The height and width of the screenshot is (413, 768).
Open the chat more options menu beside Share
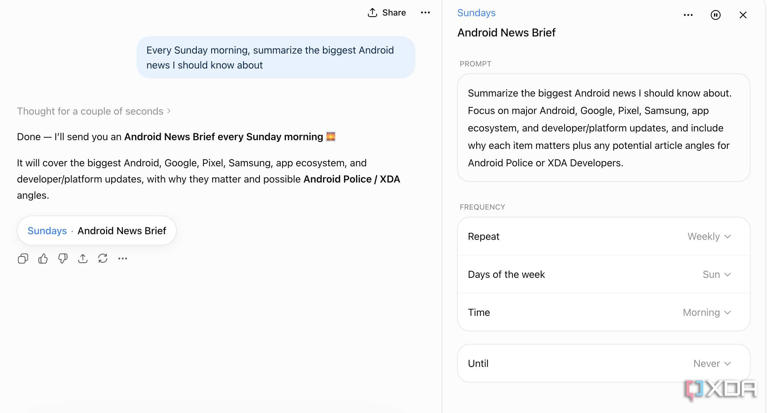(x=425, y=13)
